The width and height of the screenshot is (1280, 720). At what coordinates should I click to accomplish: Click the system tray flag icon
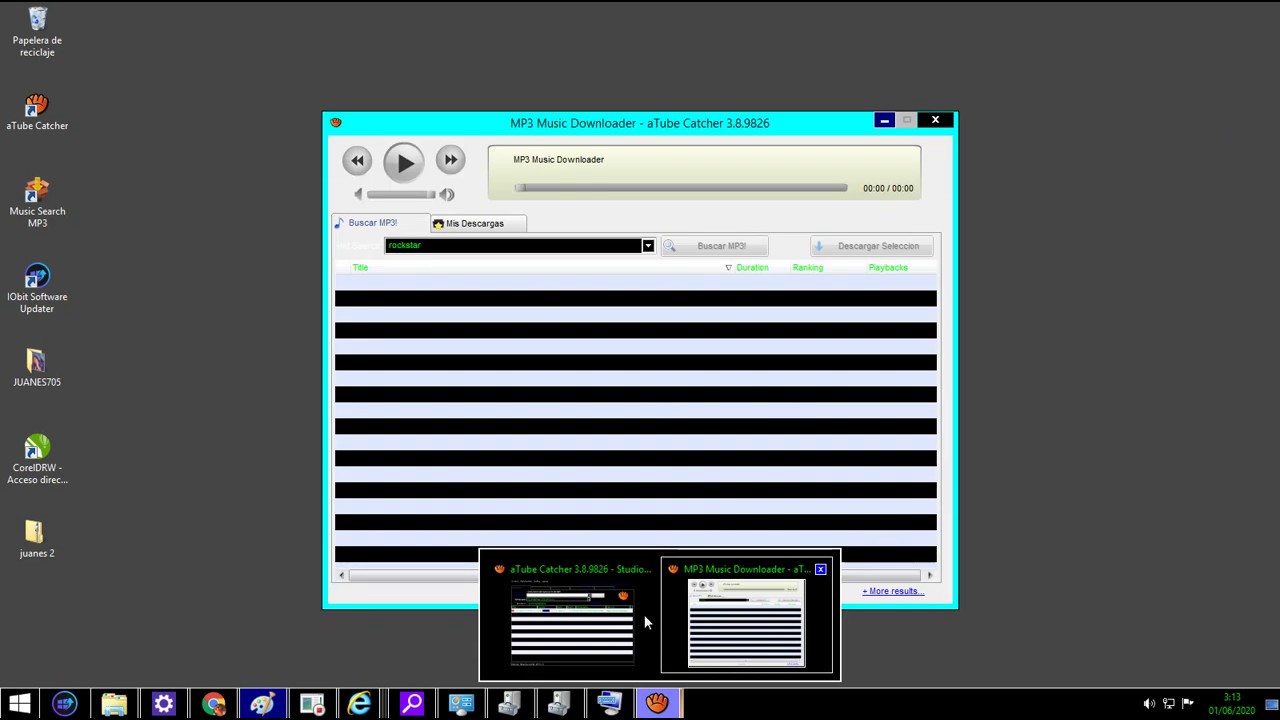1188,704
